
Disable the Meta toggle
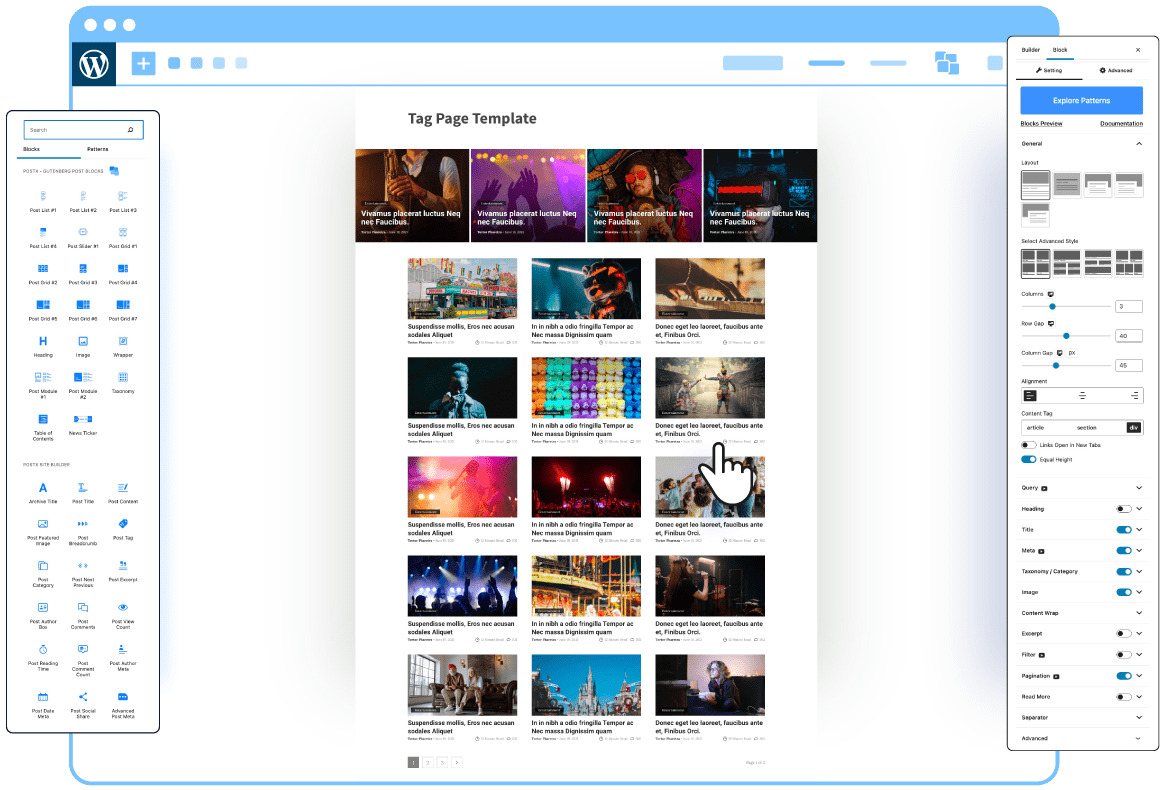click(1123, 551)
